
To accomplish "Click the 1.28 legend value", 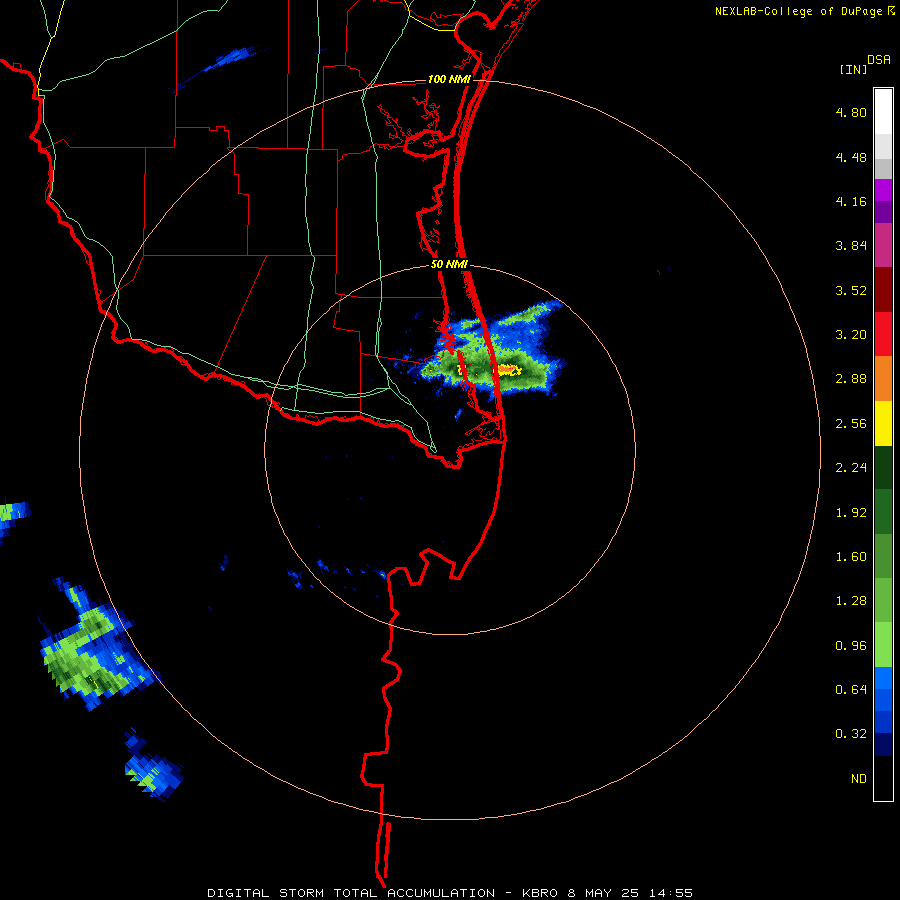I will (851, 601).
